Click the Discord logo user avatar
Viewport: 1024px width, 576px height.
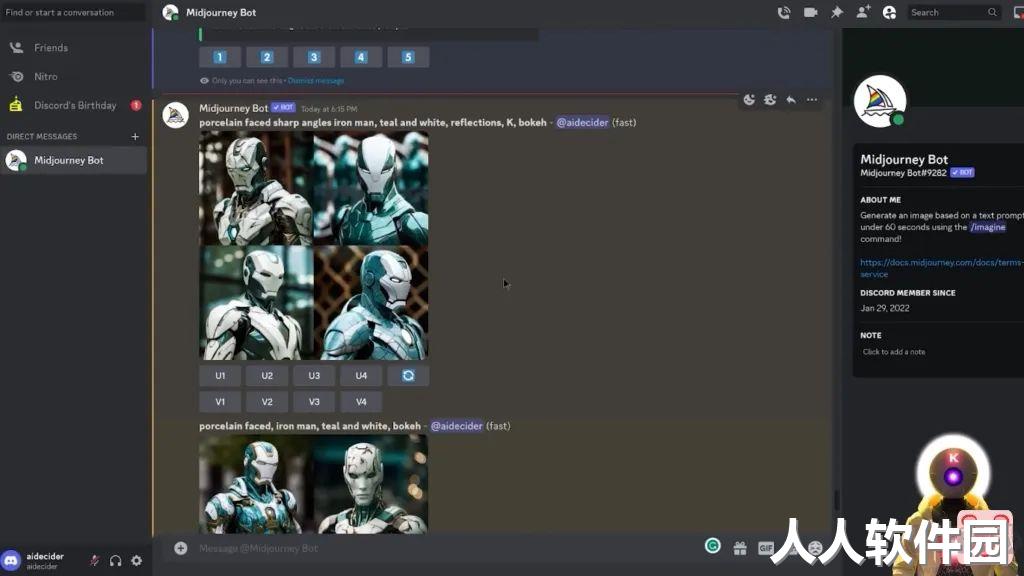(x=11, y=560)
